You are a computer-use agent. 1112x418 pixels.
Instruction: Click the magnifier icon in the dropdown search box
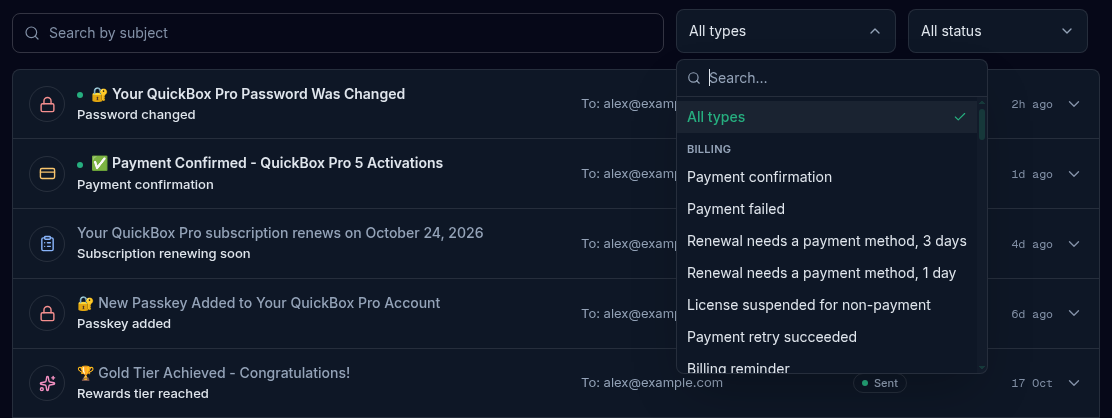pyautogui.click(x=694, y=78)
